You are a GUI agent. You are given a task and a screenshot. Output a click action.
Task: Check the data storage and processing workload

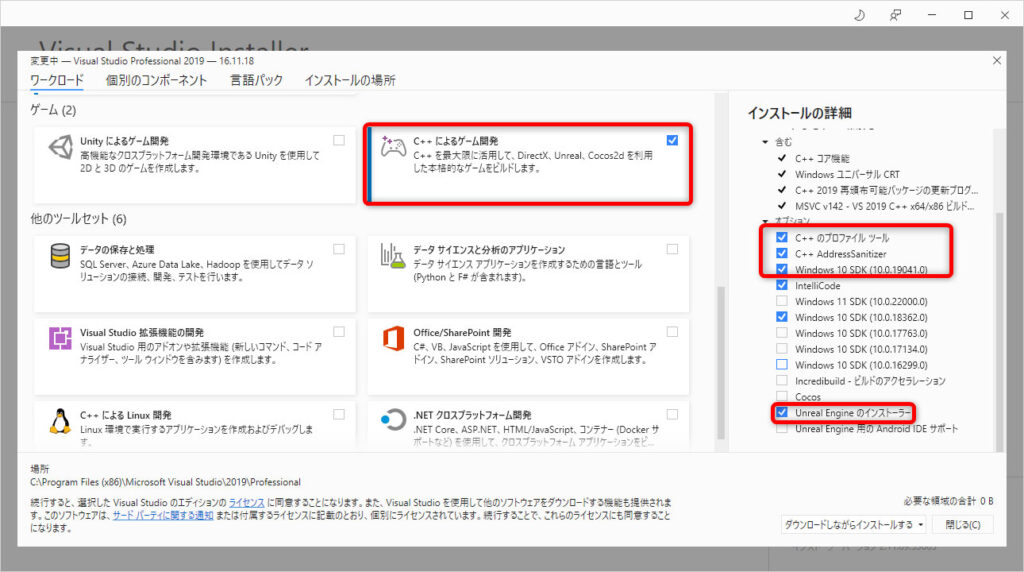pyautogui.click(x=339, y=249)
